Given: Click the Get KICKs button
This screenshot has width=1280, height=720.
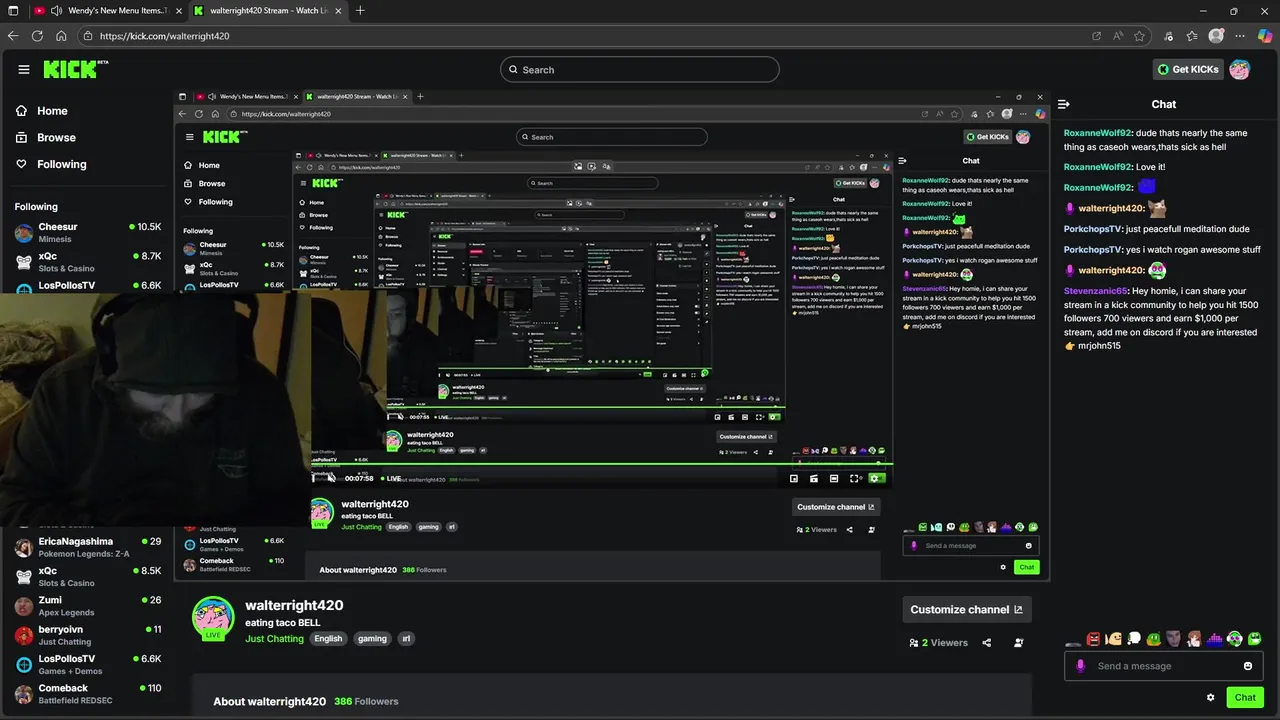Looking at the screenshot, I should click(1187, 69).
